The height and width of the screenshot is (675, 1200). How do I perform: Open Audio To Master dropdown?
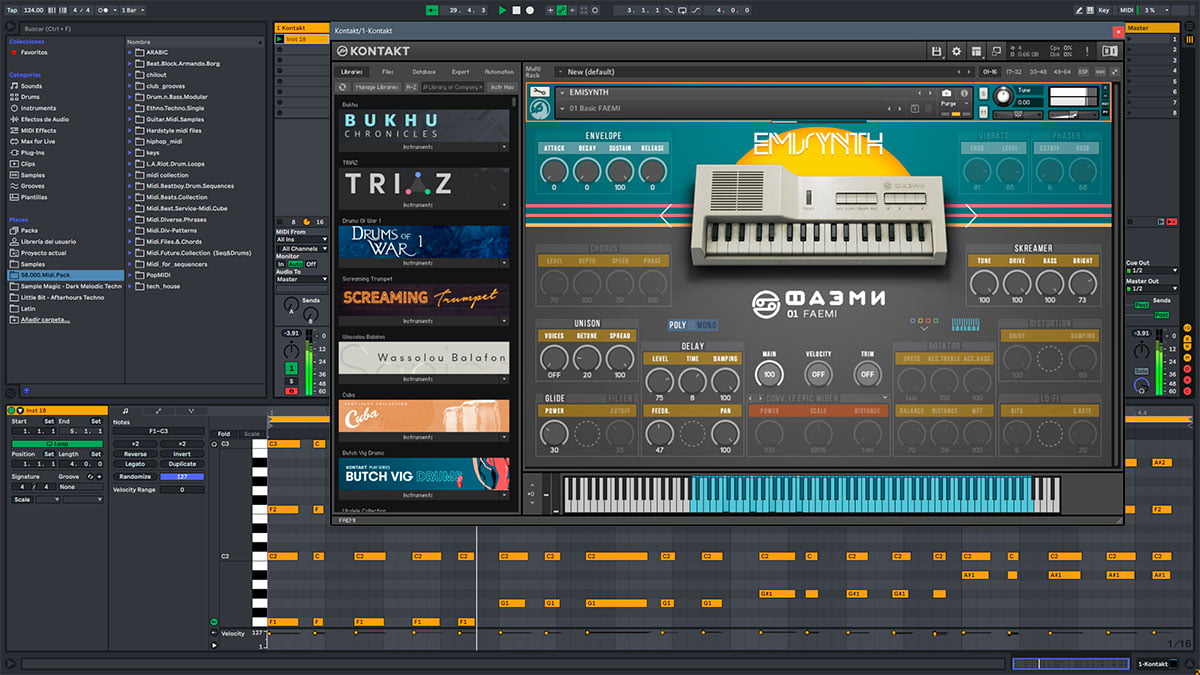click(x=302, y=279)
